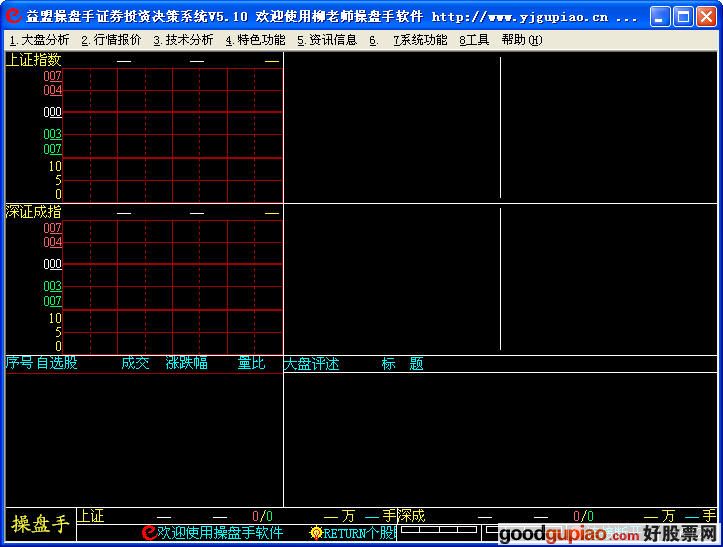Open the 帮助(H) menu
The width and height of the screenshot is (723, 547).
point(522,40)
